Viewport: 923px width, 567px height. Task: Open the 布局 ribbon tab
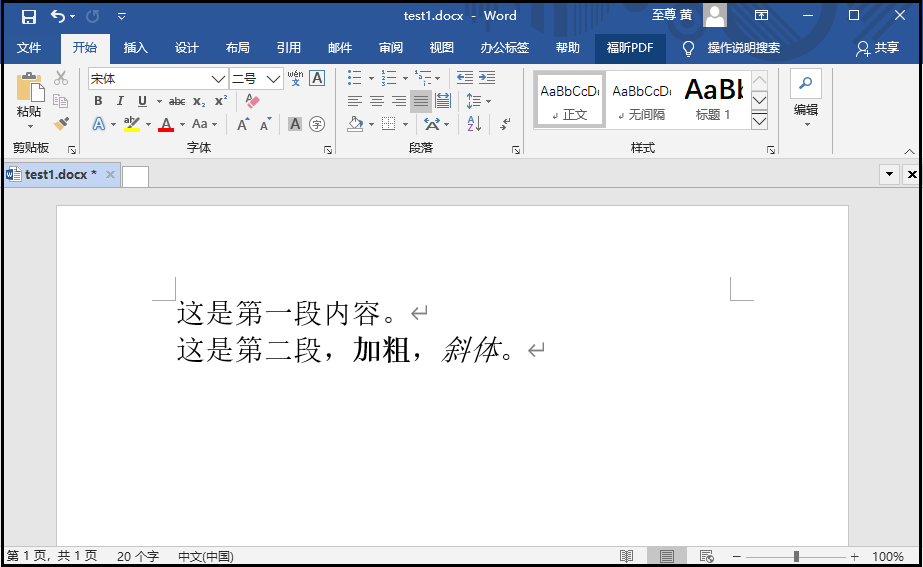click(238, 48)
